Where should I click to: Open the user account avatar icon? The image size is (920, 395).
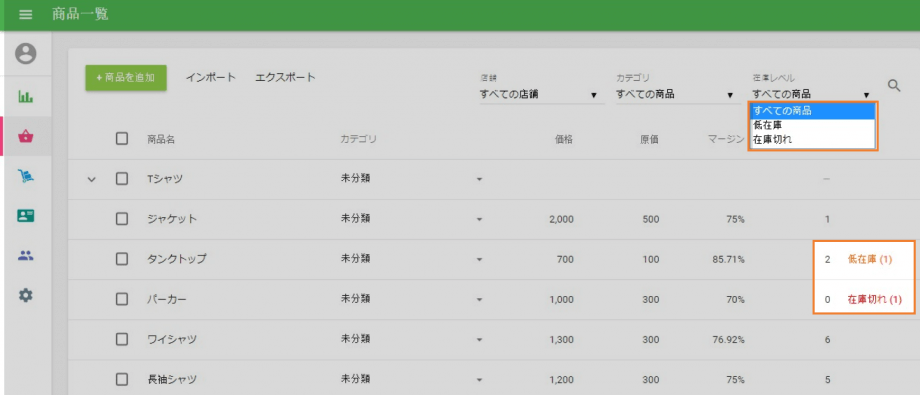pyautogui.click(x=25, y=54)
